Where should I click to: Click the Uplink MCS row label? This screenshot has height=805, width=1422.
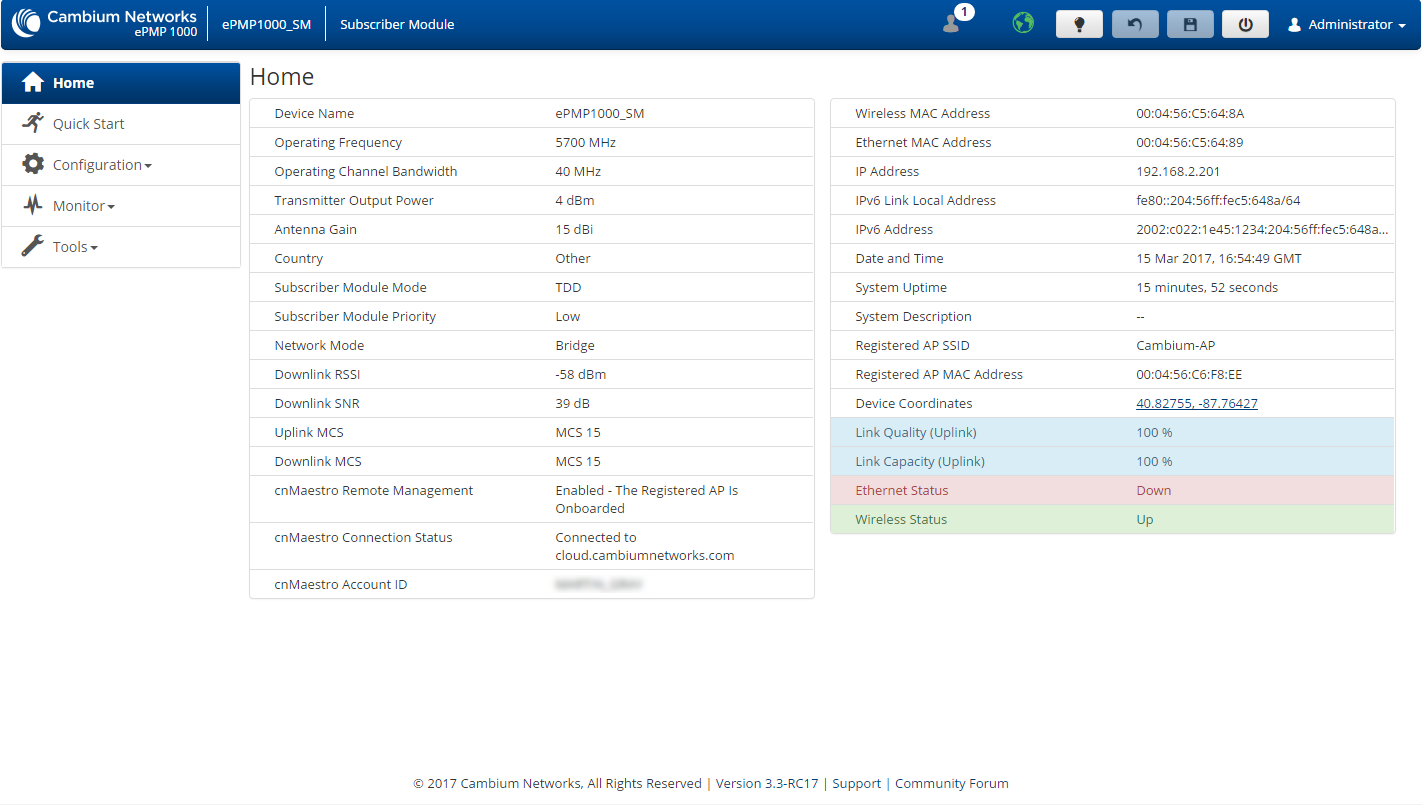[308, 432]
